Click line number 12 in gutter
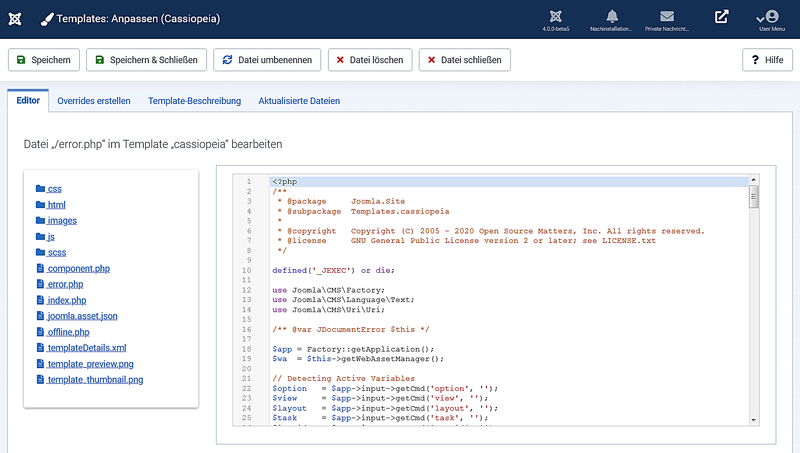800x453 pixels. click(x=246, y=290)
